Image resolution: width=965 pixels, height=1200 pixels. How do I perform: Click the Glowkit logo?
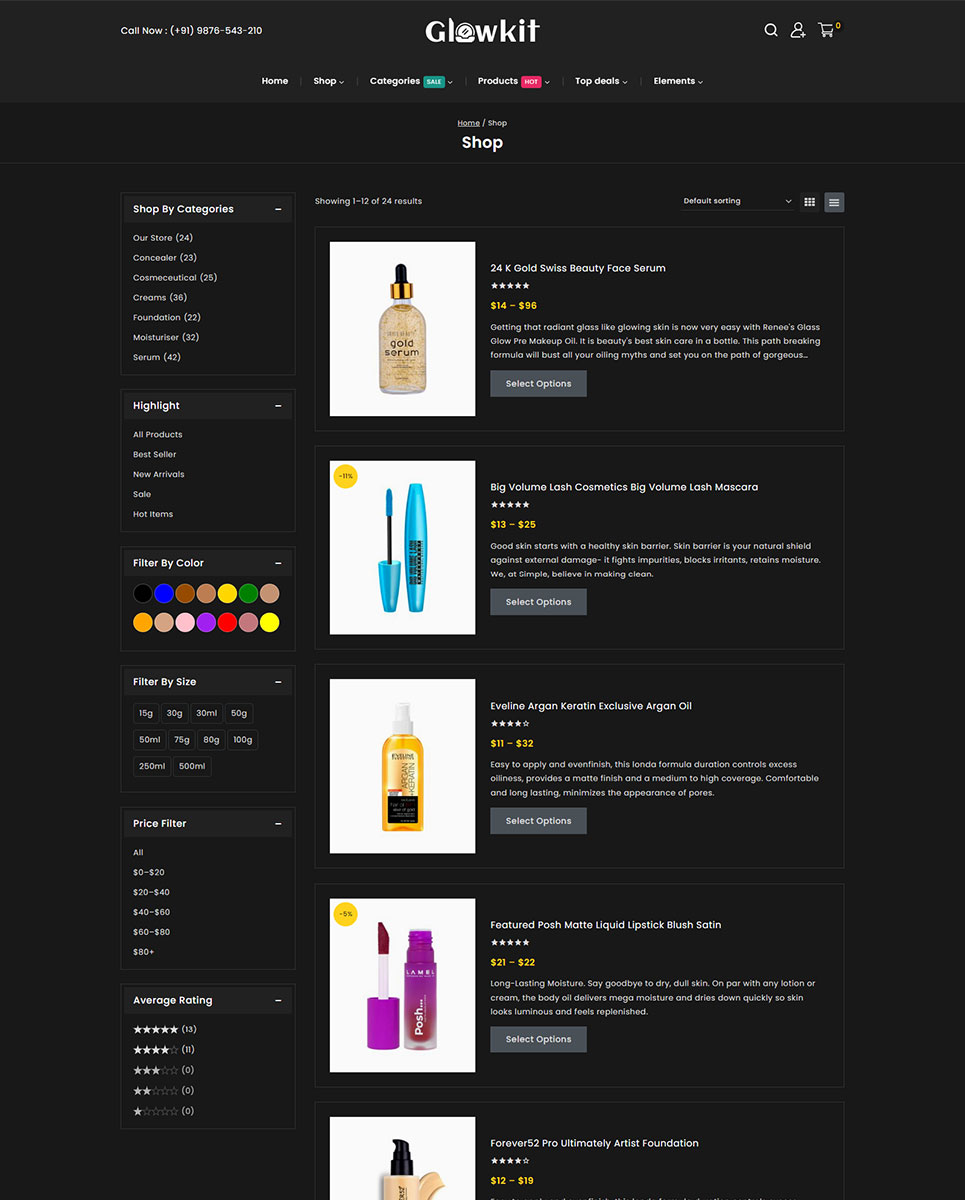click(482, 31)
